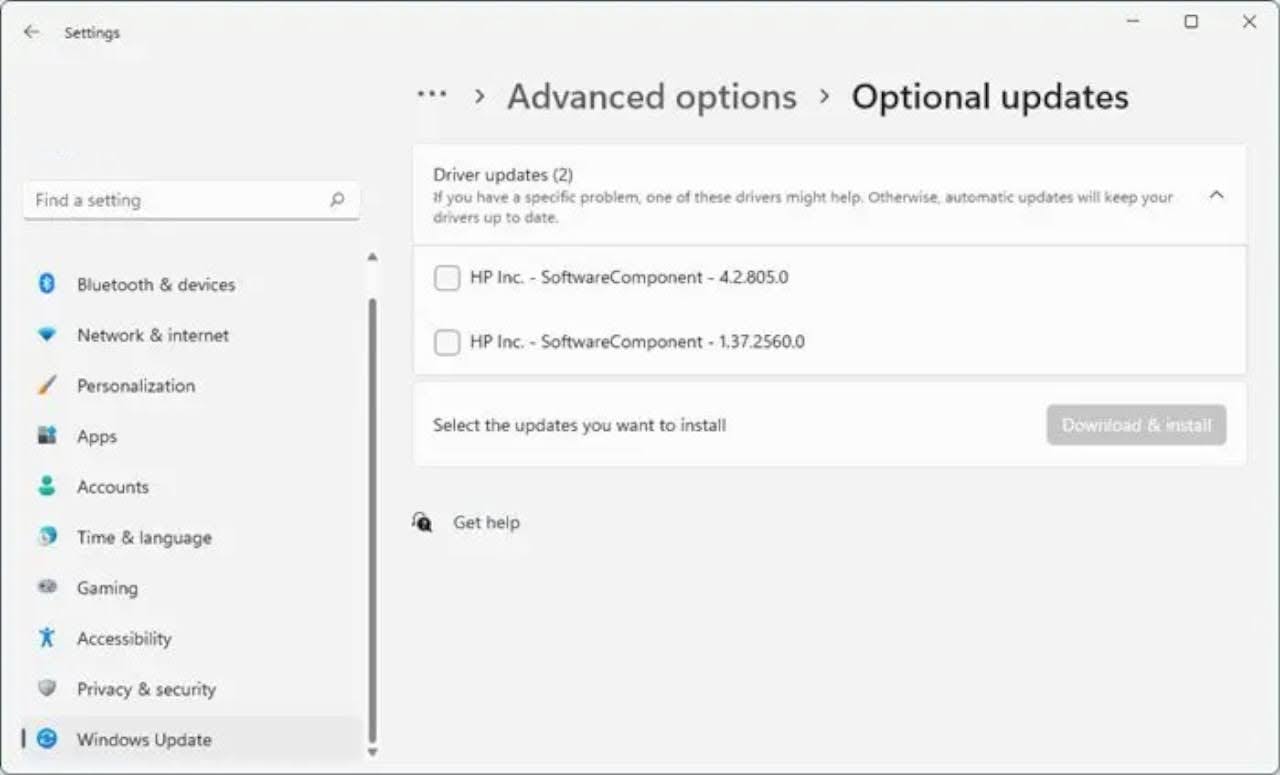Open the Get help link
This screenshot has width=1280, height=775.
pyautogui.click(x=486, y=522)
